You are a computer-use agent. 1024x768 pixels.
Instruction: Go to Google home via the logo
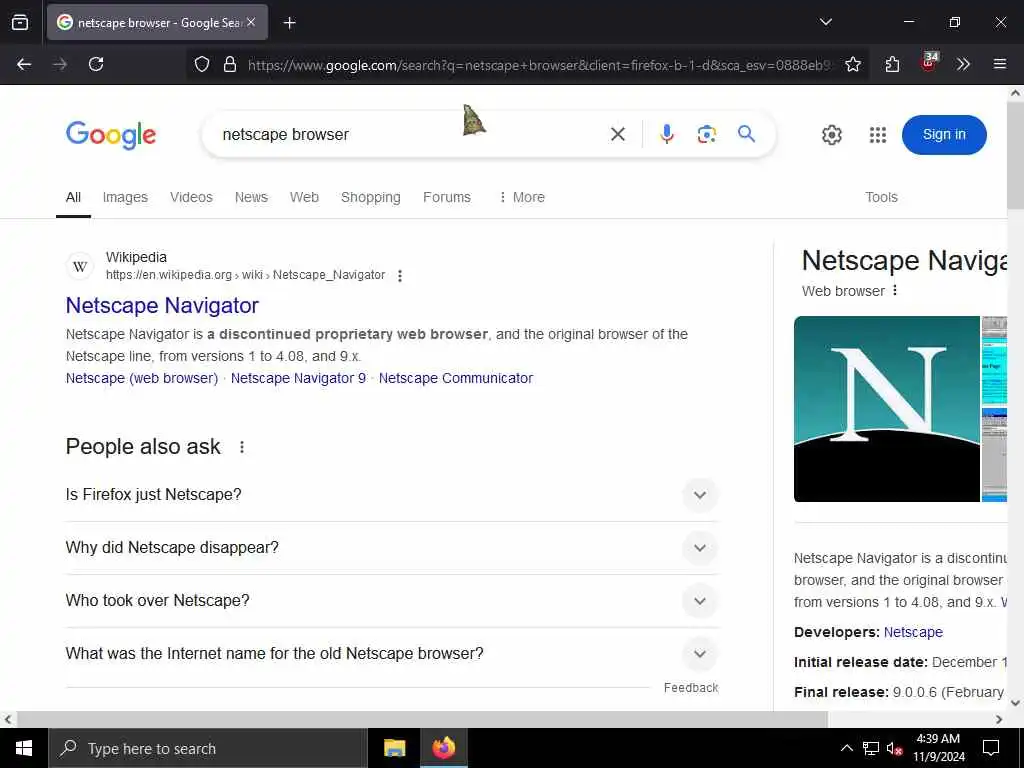(111, 135)
